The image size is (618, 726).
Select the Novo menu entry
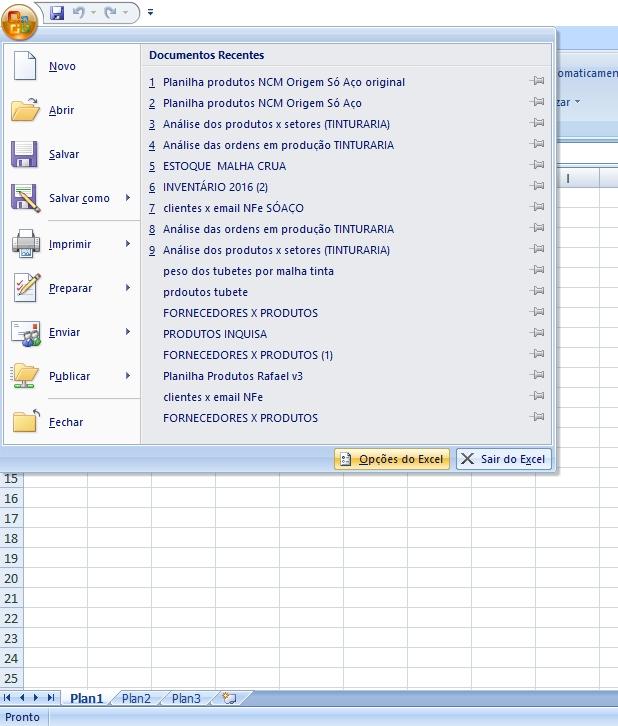pyautogui.click(x=72, y=66)
